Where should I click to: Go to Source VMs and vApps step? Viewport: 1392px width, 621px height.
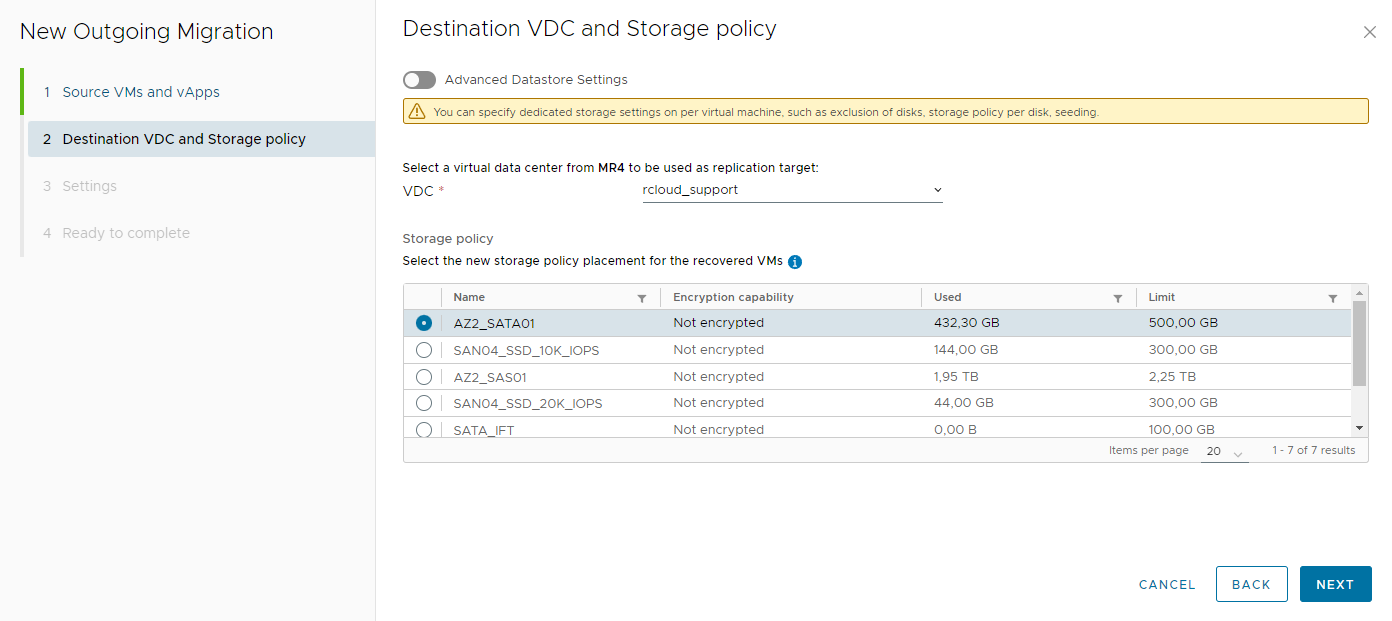click(141, 92)
